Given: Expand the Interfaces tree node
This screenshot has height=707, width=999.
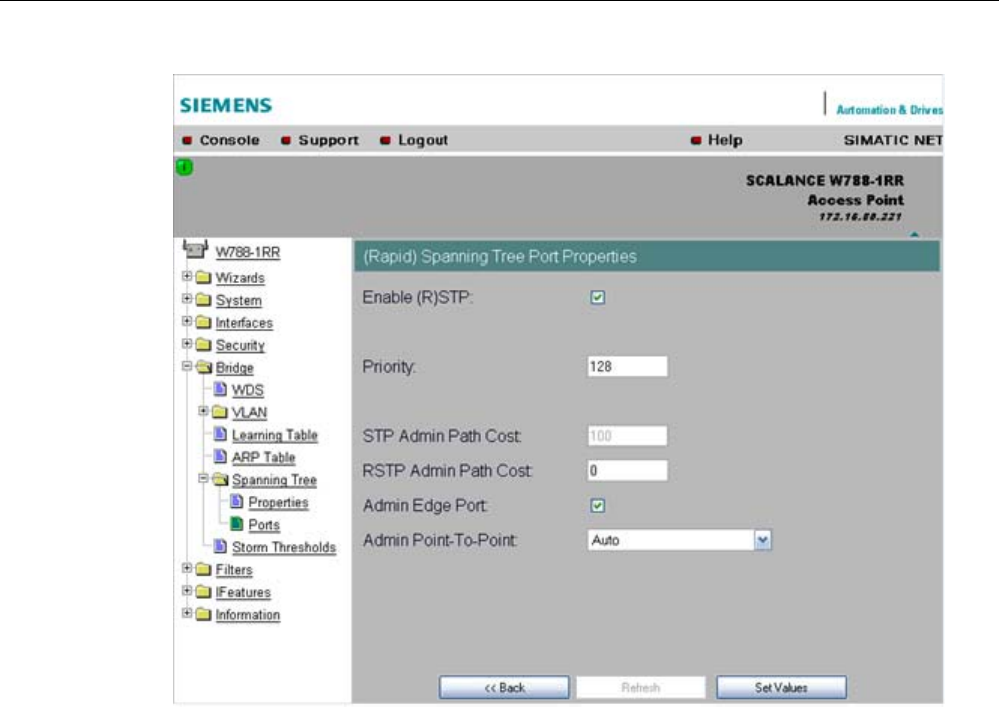Looking at the screenshot, I should [x=187, y=321].
